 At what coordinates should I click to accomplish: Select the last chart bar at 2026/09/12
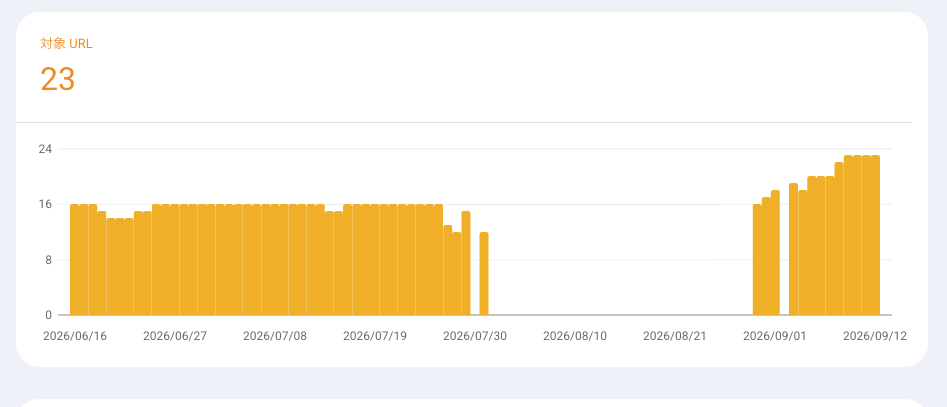coord(875,235)
